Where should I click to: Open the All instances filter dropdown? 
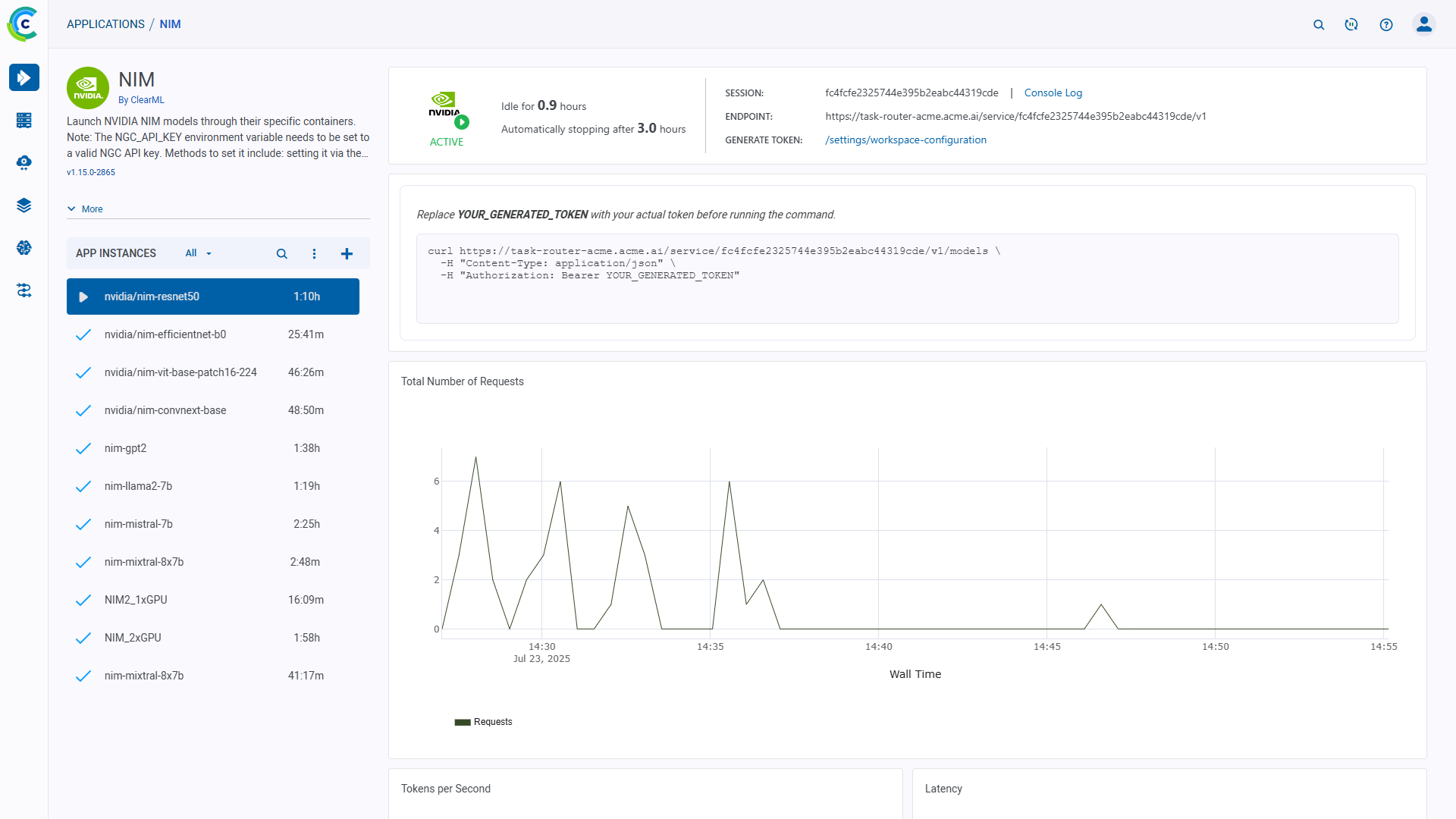(x=198, y=253)
